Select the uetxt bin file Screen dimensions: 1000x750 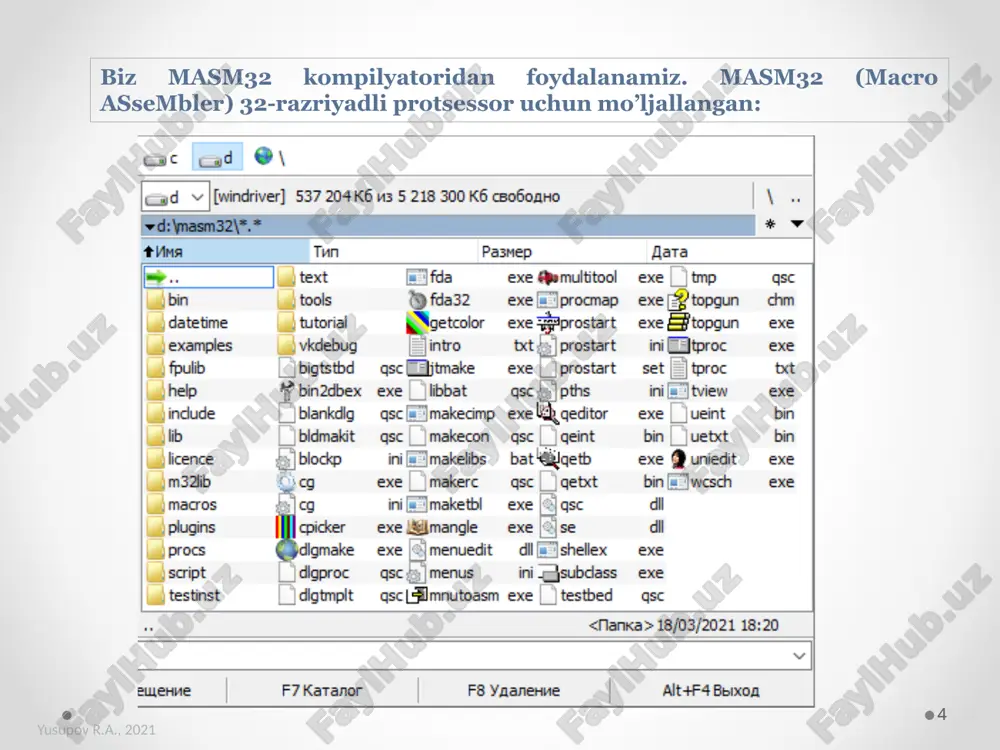pyautogui.click(x=732, y=436)
